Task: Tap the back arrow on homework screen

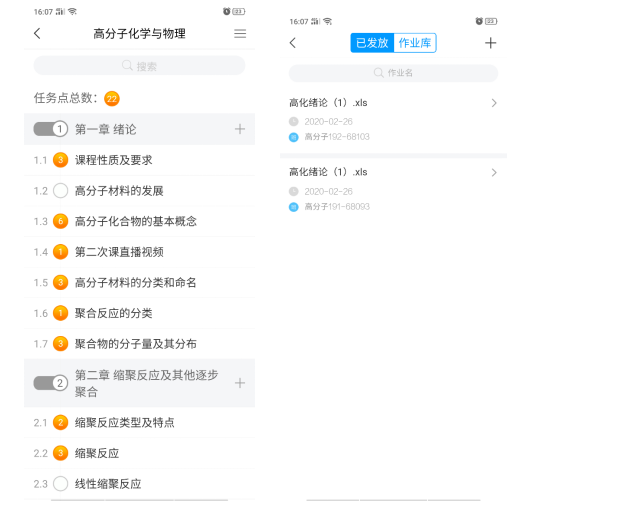Action: tap(293, 43)
